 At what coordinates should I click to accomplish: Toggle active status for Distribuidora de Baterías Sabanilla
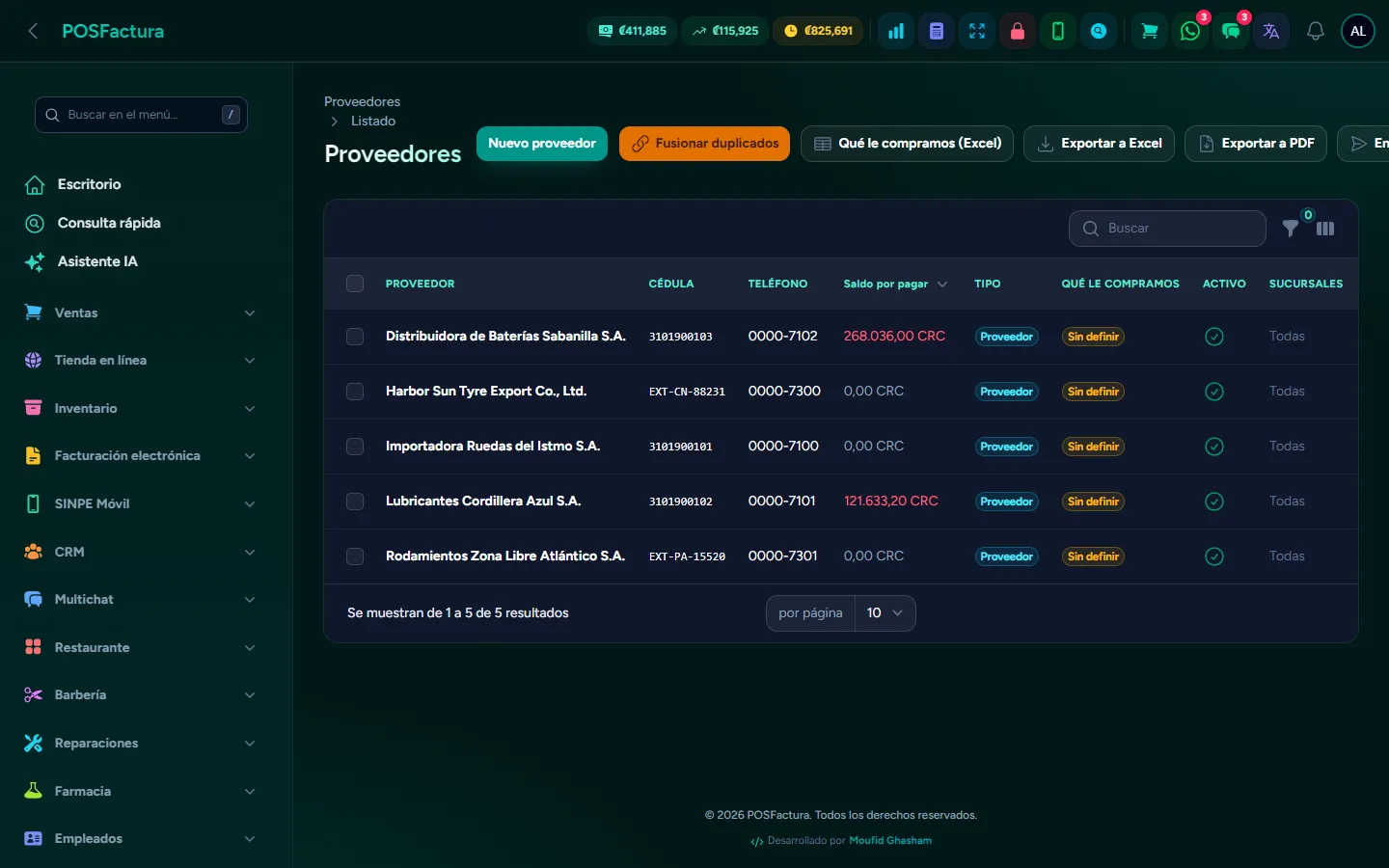(1214, 337)
